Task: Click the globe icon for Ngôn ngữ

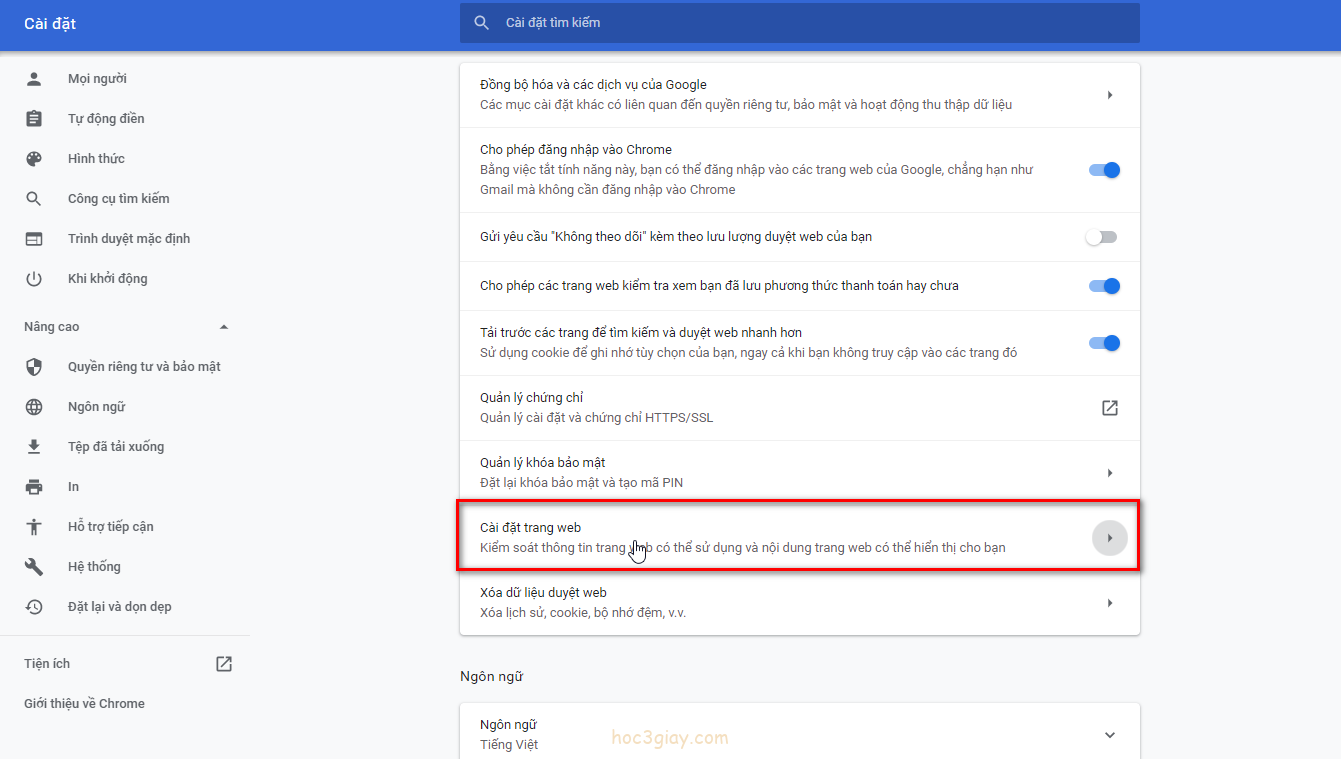Action: point(34,407)
